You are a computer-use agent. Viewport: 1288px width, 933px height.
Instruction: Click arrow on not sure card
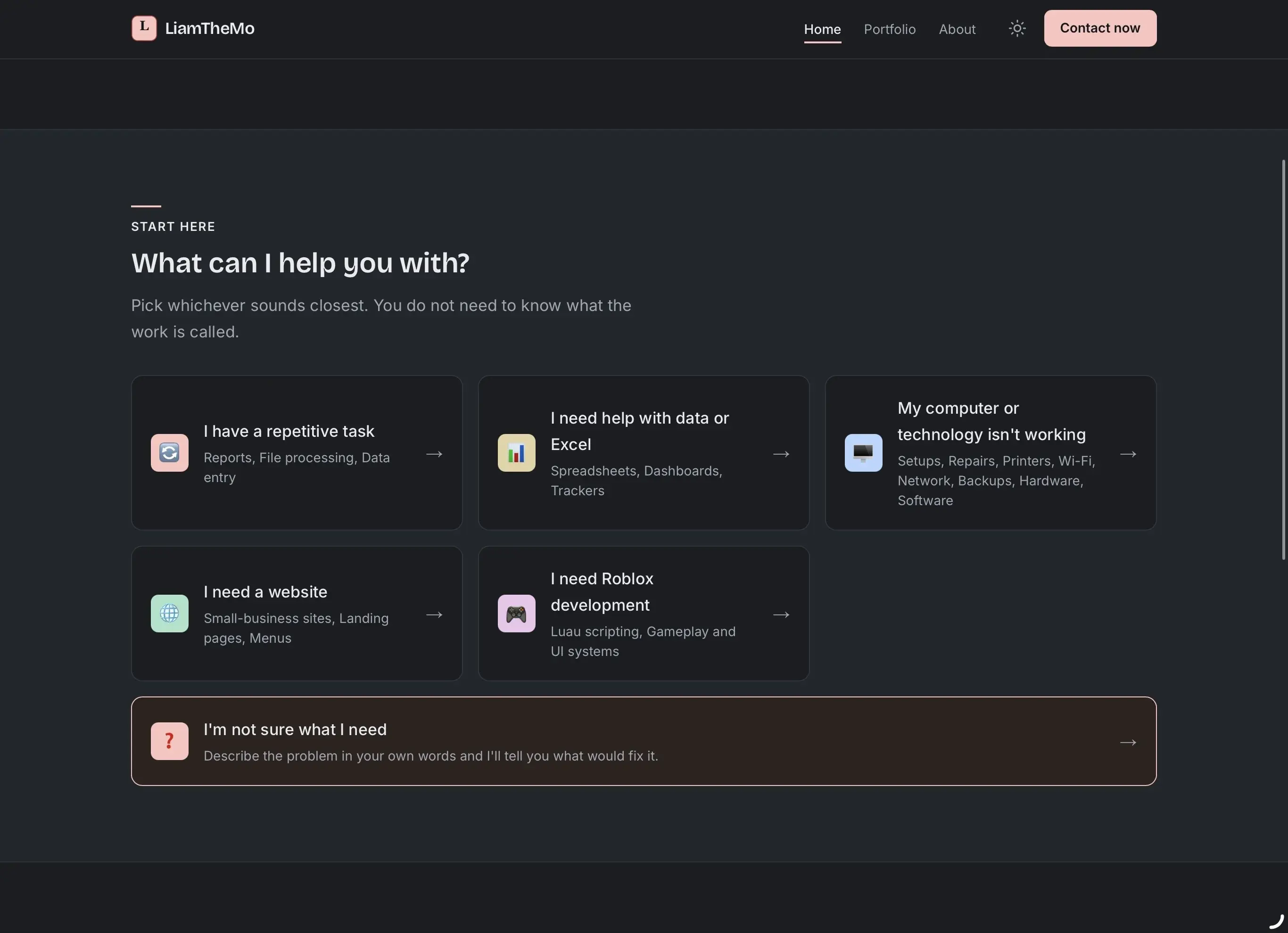coord(1129,742)
